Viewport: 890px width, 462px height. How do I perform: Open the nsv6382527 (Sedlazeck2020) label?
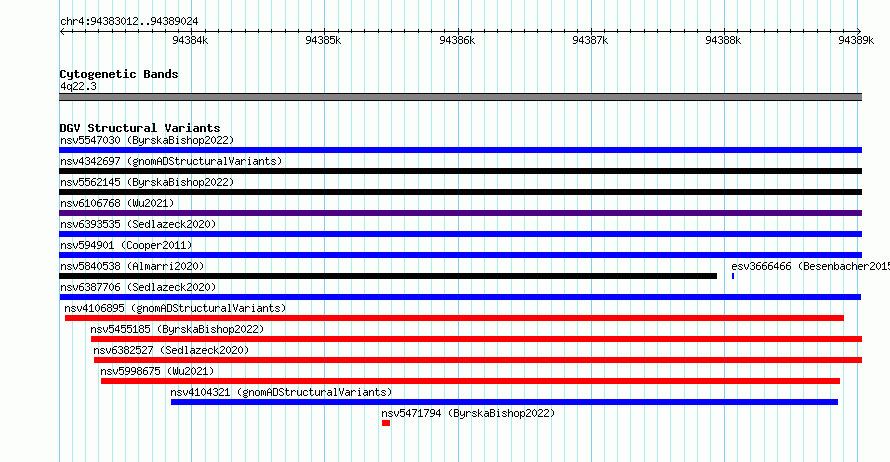point(171,350)
